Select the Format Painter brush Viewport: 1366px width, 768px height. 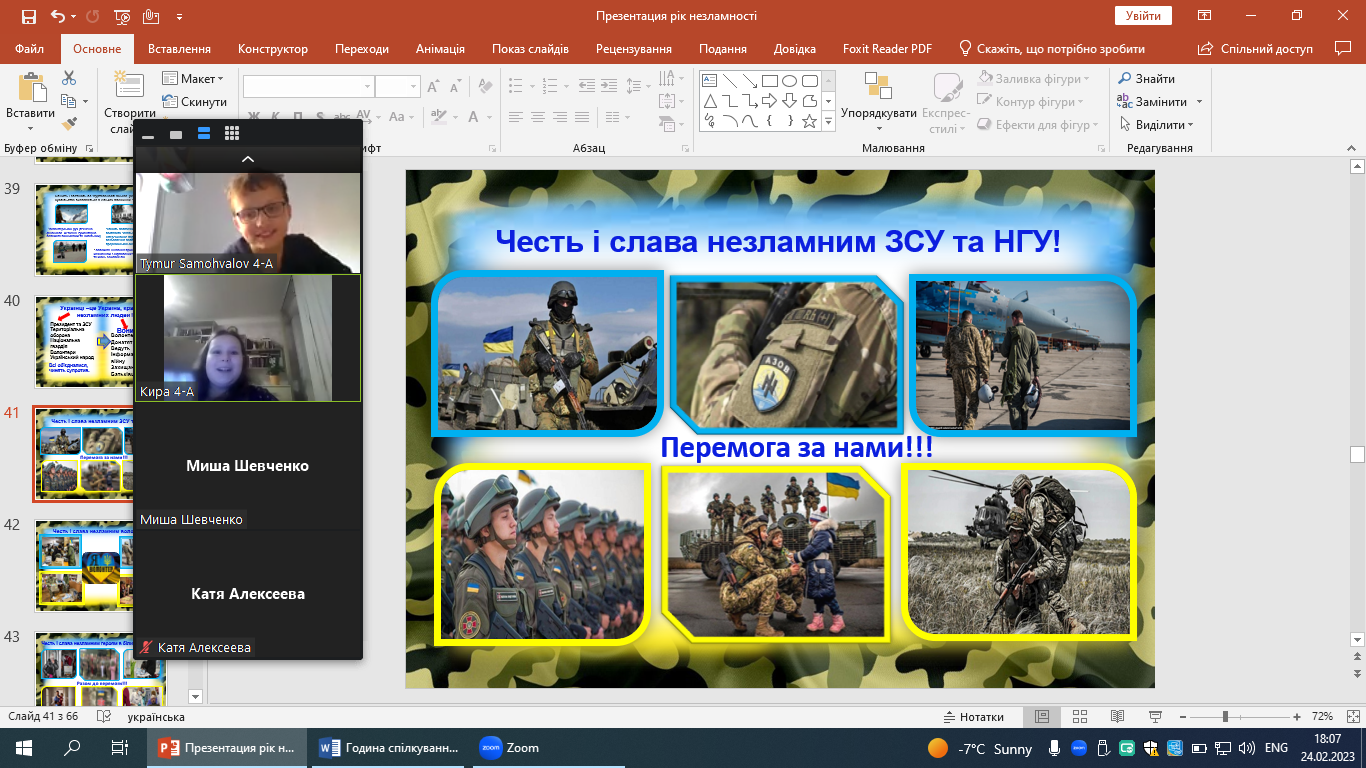[69, 124]
